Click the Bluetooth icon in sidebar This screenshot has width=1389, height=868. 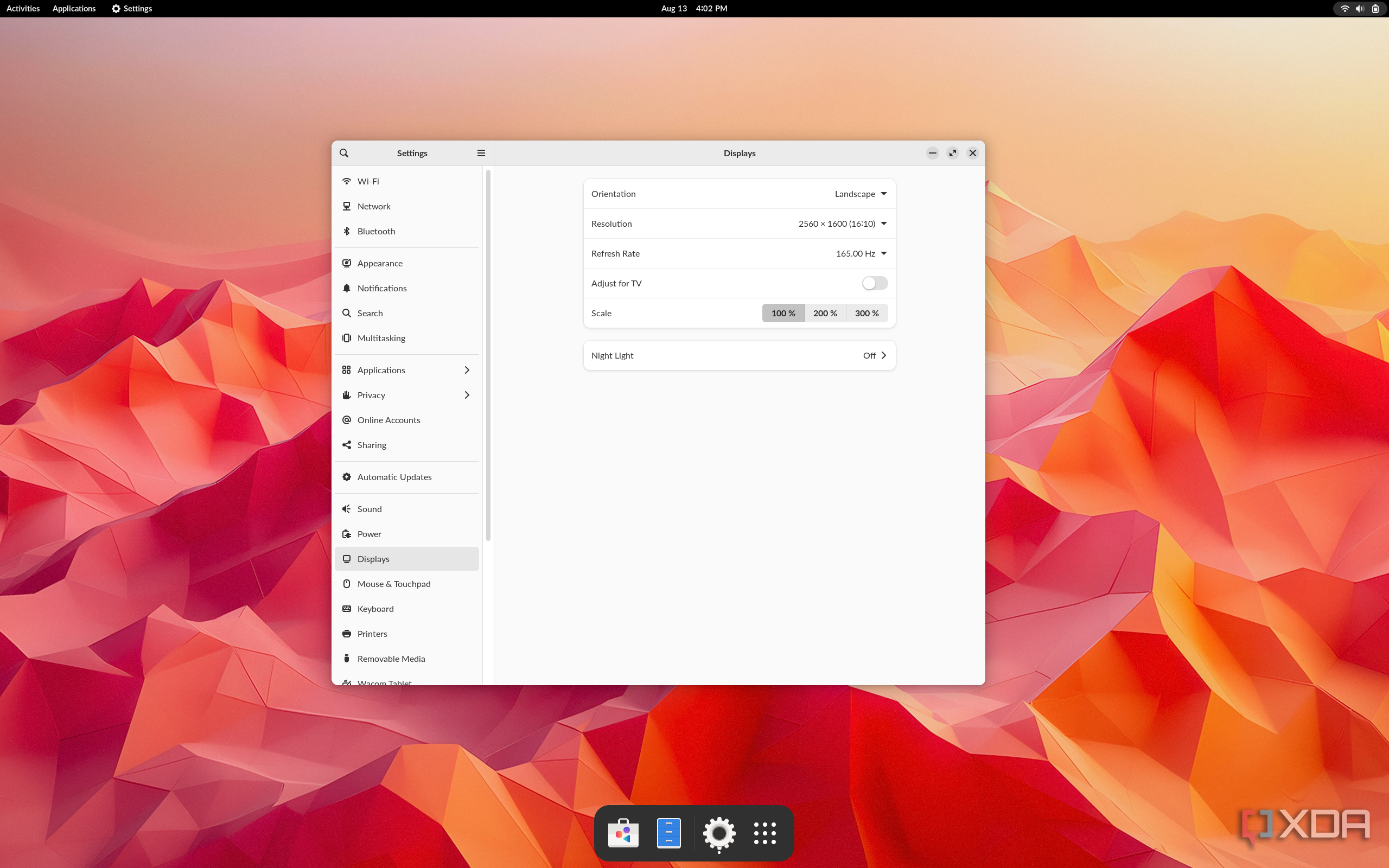click(347, 231)
